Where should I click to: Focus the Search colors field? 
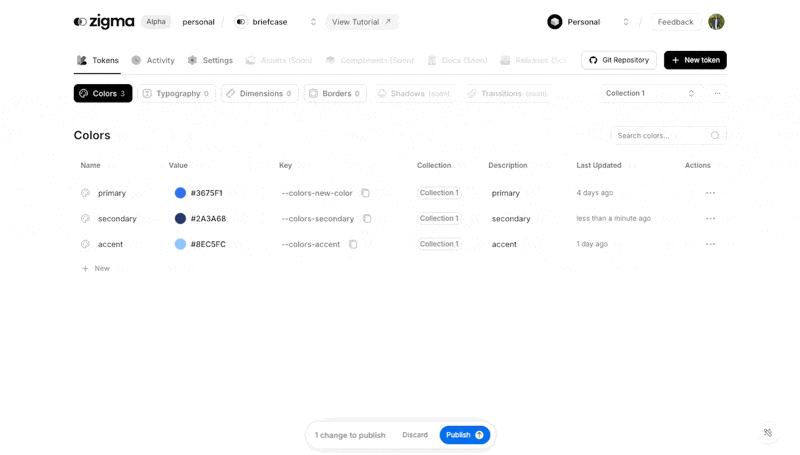(668, 136)
